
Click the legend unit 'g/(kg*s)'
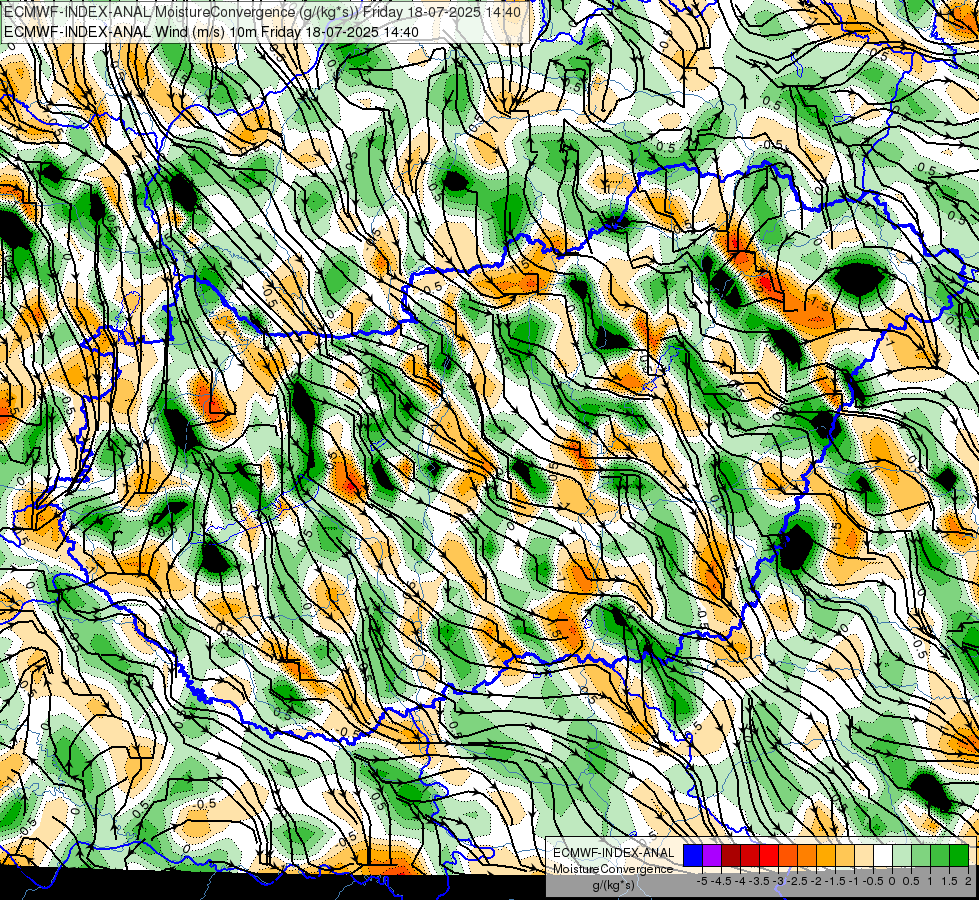613,886
